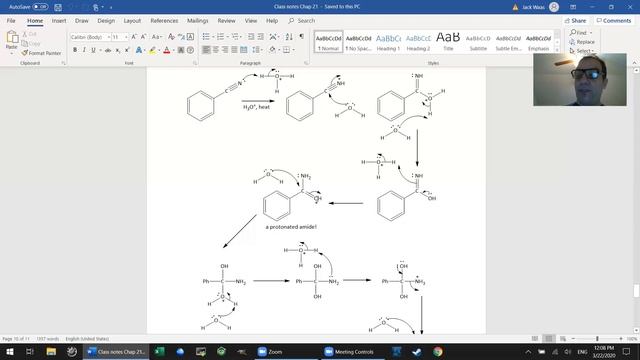Apply subscript formatting
640x360 pixels.
click(118, 50)
